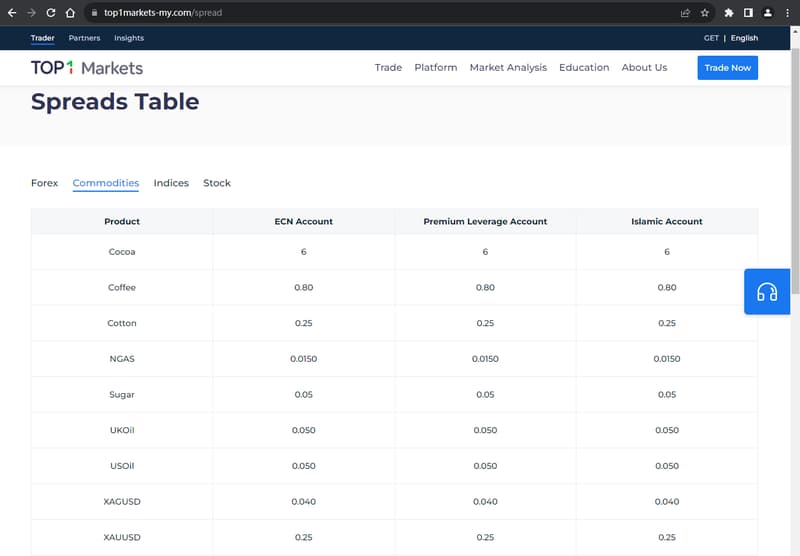
Task: Click the browser forward arrow
Action: 31,13
